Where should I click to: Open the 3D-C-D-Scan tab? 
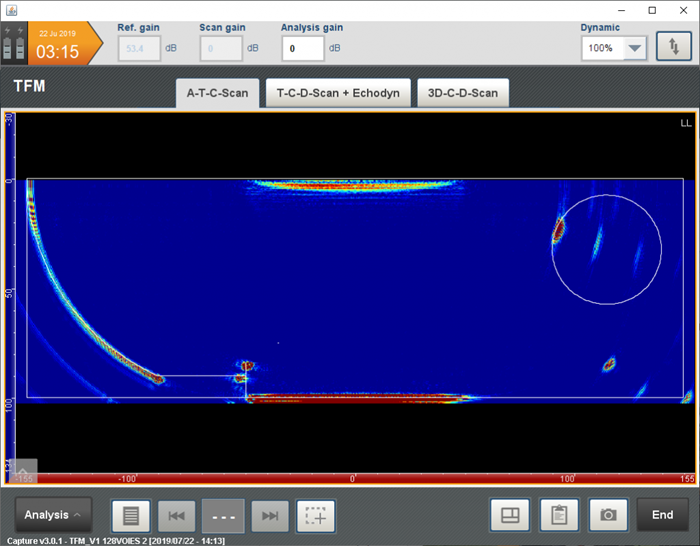(x=462, y=93)
